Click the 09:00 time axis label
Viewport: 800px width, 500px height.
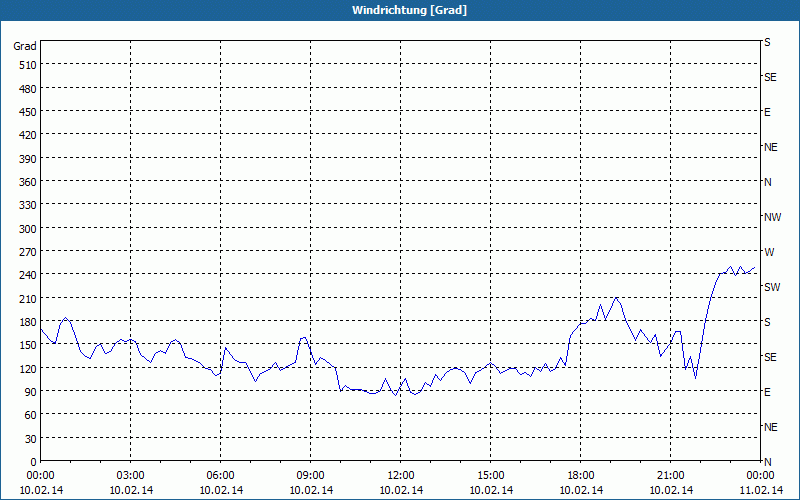click(311, 475)
